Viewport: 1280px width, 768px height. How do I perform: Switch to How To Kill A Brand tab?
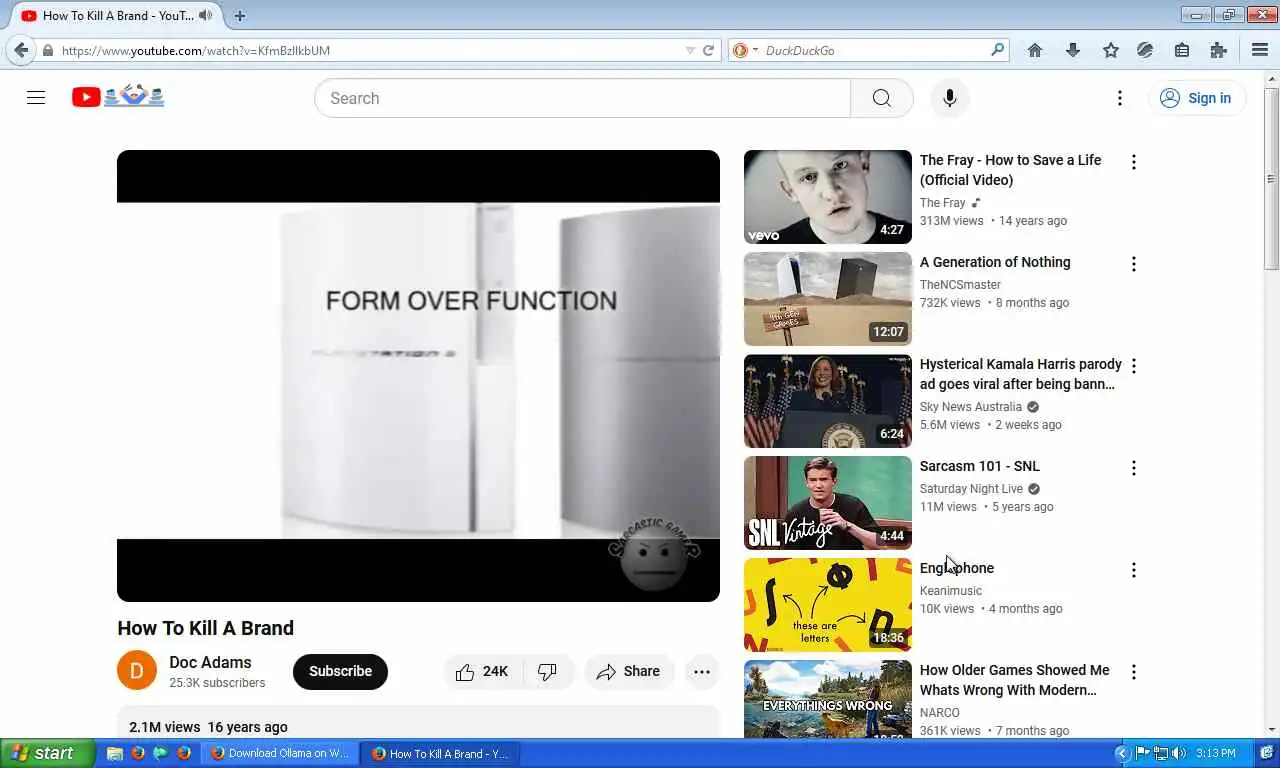coord(118,16)
